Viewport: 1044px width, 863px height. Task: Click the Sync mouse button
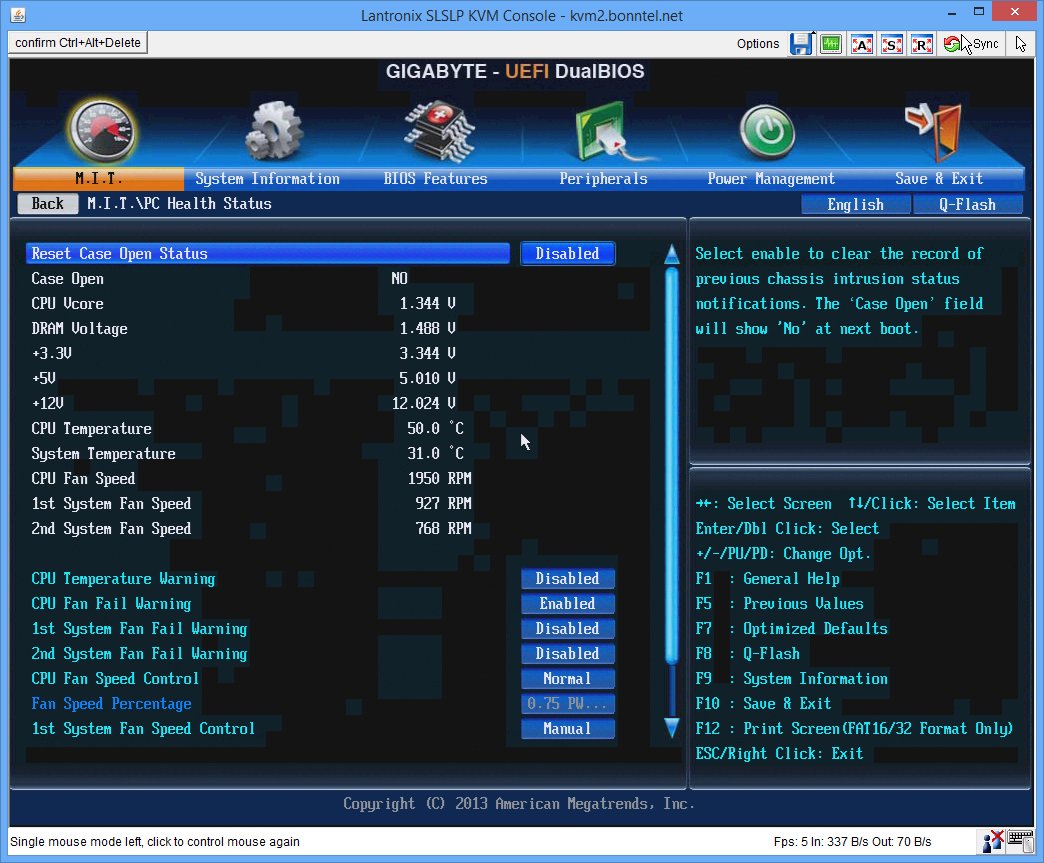click(972, 44)
